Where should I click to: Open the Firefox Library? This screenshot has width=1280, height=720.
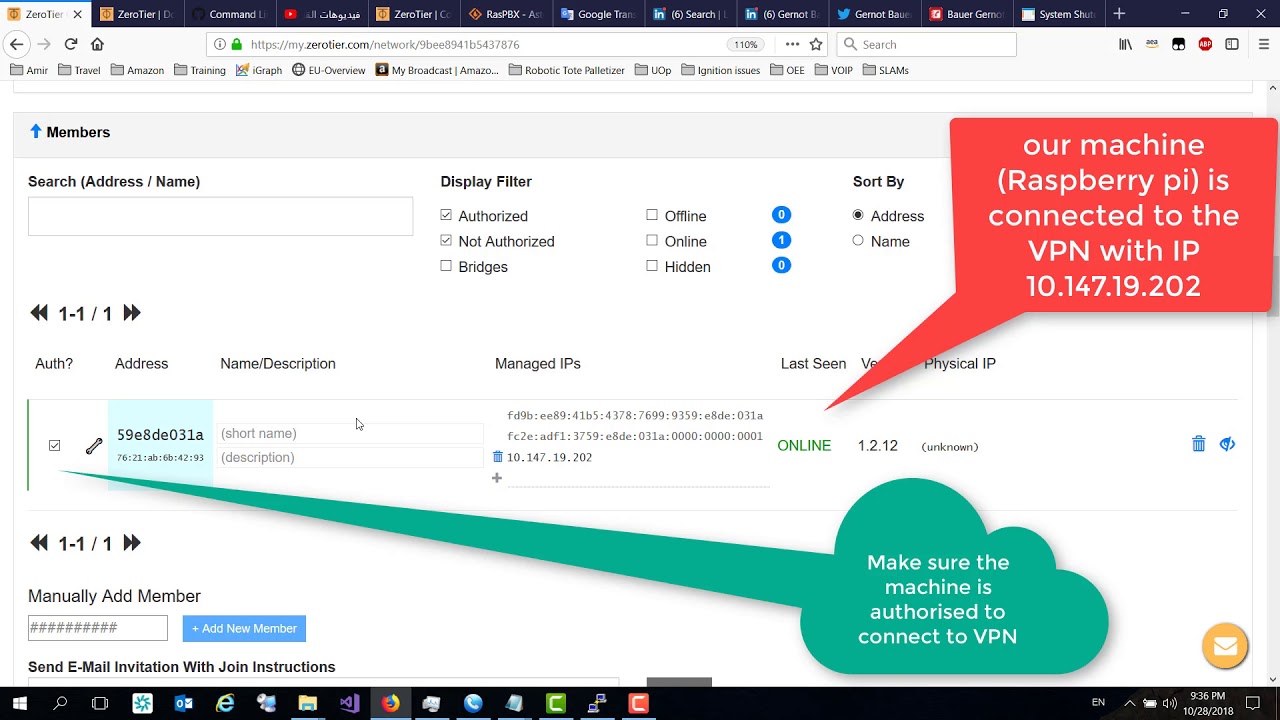[x=1126, y=44]
